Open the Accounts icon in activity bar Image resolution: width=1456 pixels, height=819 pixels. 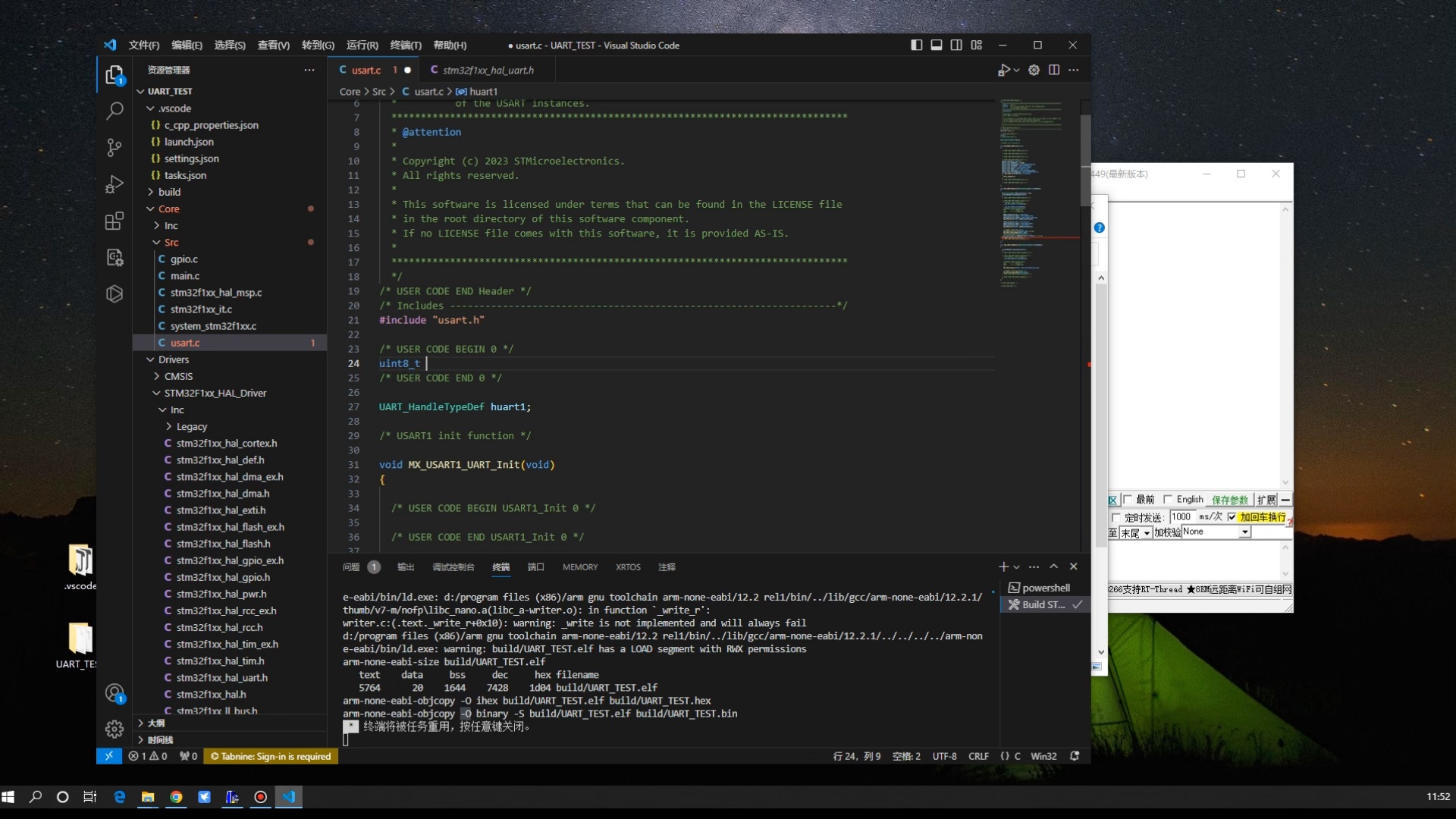(115, 693)
